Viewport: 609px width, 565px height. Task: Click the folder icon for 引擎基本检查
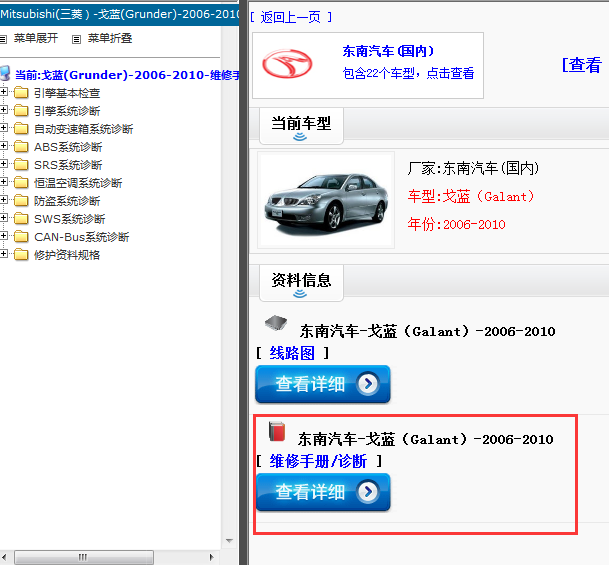point(21,93)
